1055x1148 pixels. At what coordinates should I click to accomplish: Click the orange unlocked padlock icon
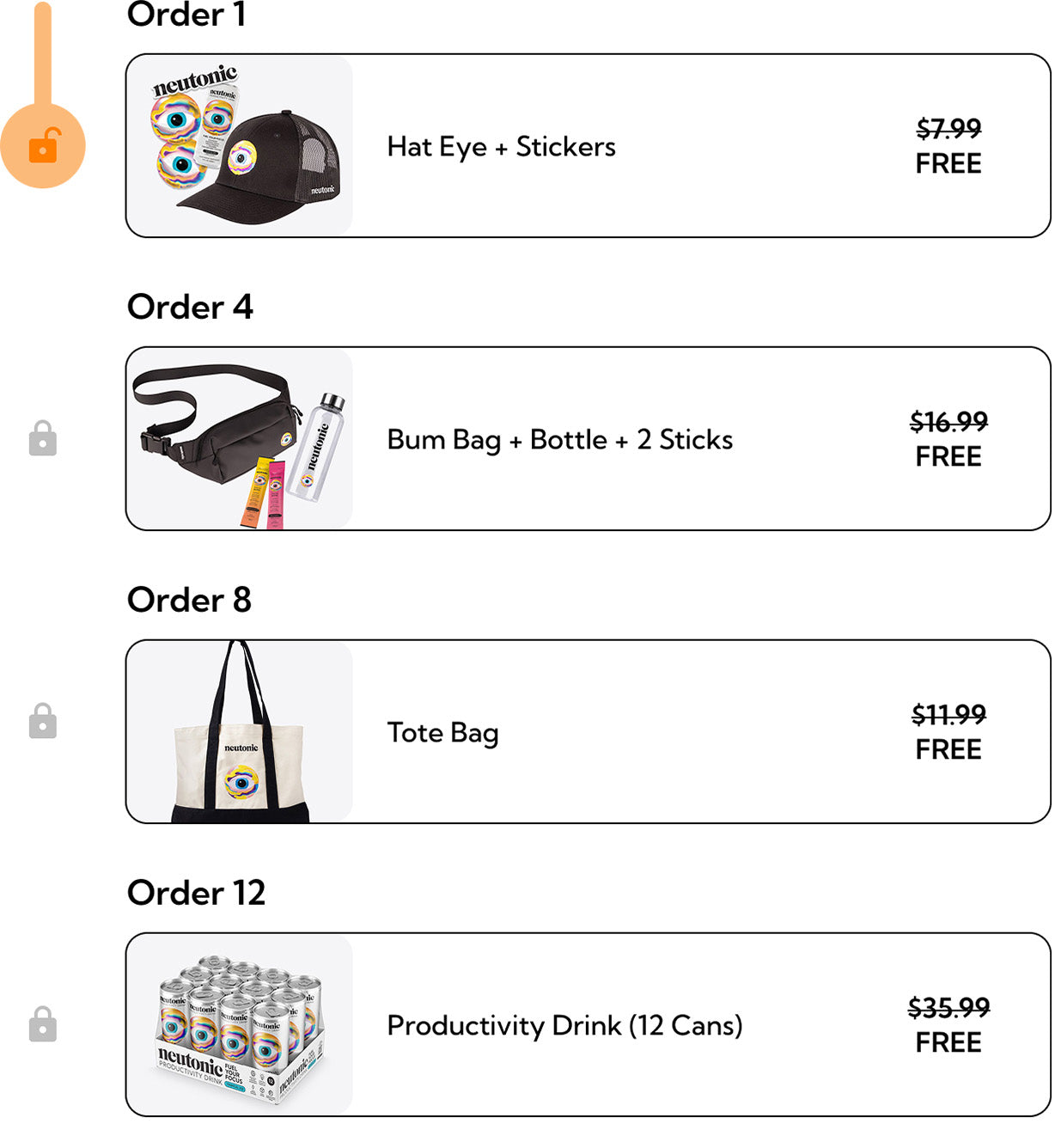43,147
